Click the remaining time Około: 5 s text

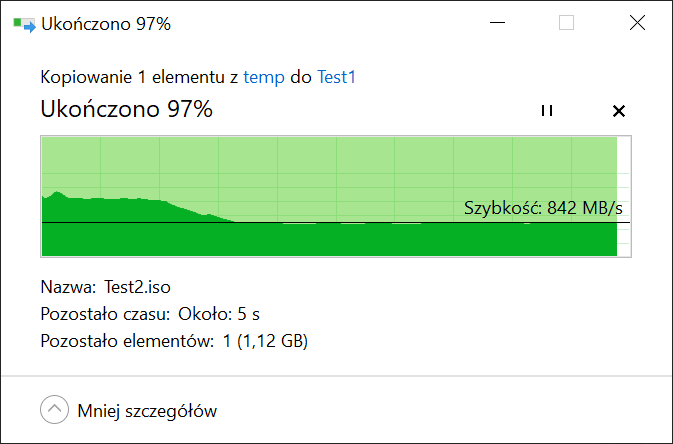click(219, 314)
